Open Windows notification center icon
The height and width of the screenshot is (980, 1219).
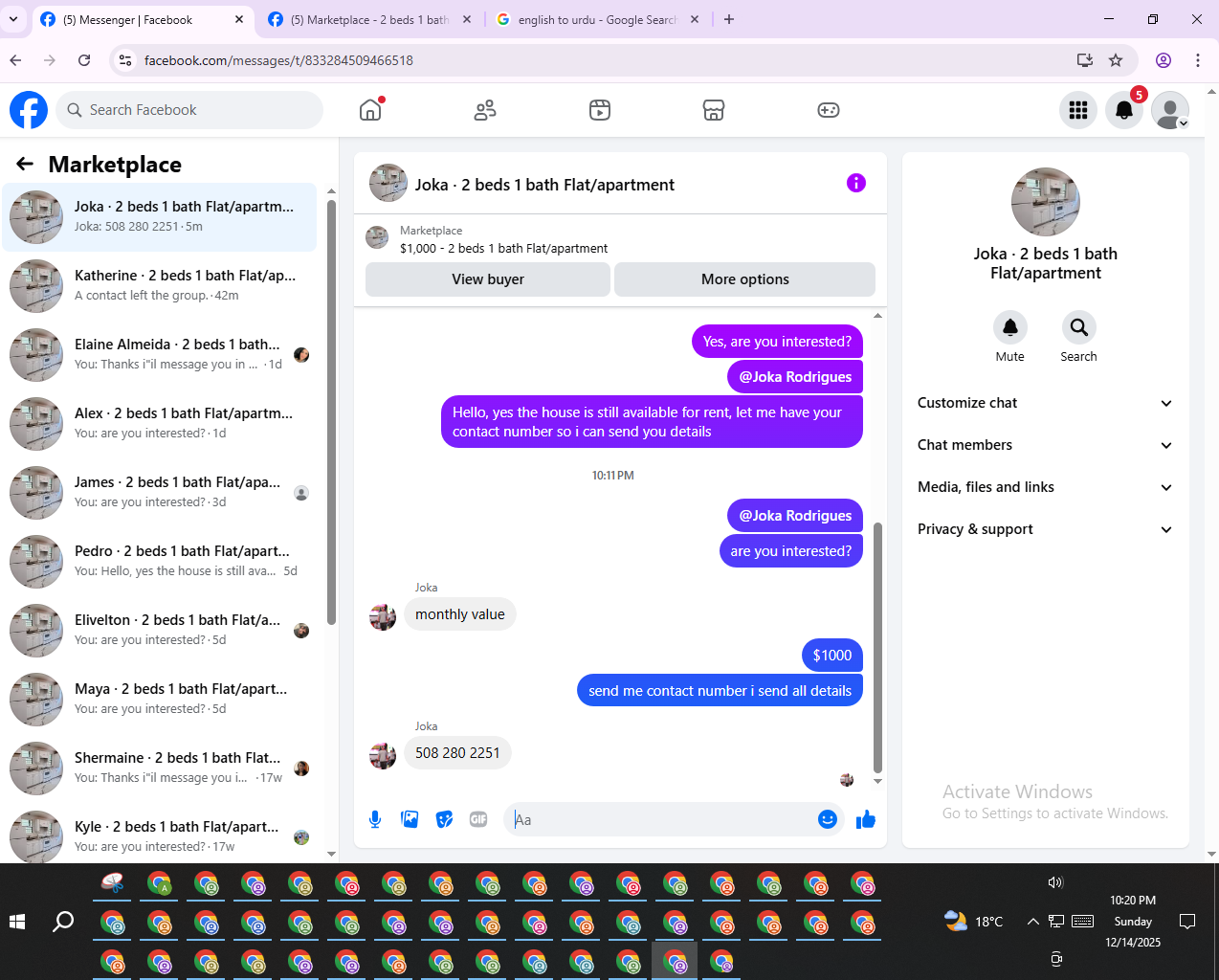(1187, 922)
